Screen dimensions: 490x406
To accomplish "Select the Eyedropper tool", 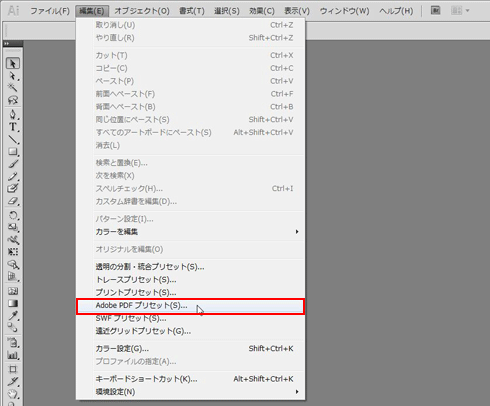I will [x=13, y=316].
